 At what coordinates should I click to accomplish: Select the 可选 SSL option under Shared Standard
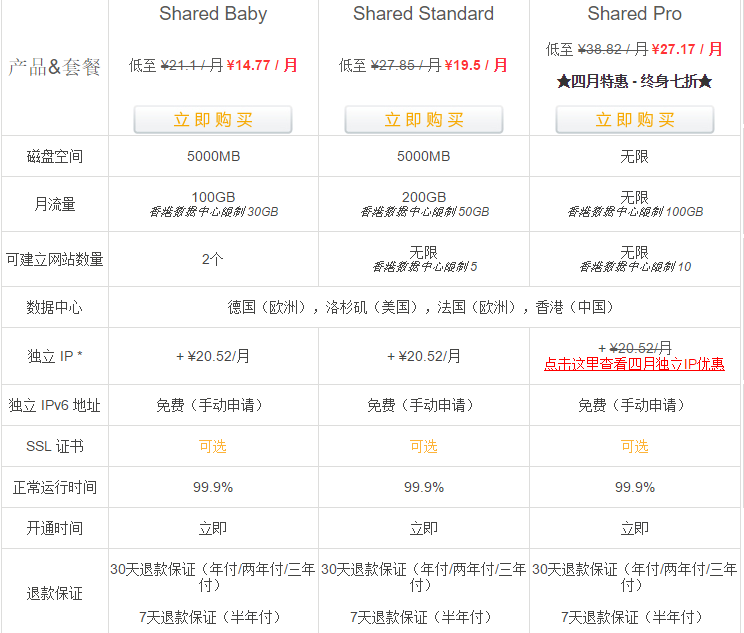[424, 446]
